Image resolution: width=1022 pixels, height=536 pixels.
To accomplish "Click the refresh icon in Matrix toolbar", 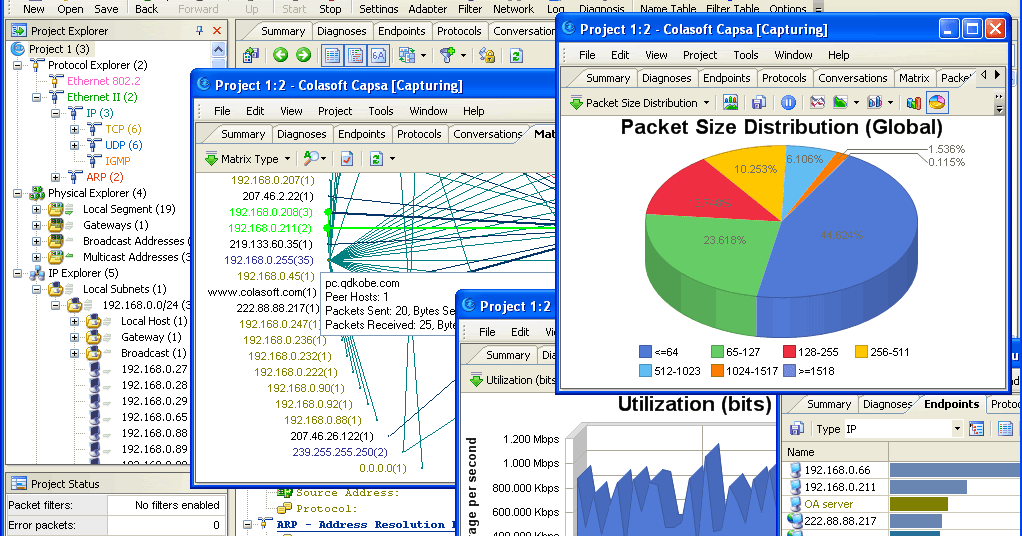I will pyautogui.click(x=376, y=158).
